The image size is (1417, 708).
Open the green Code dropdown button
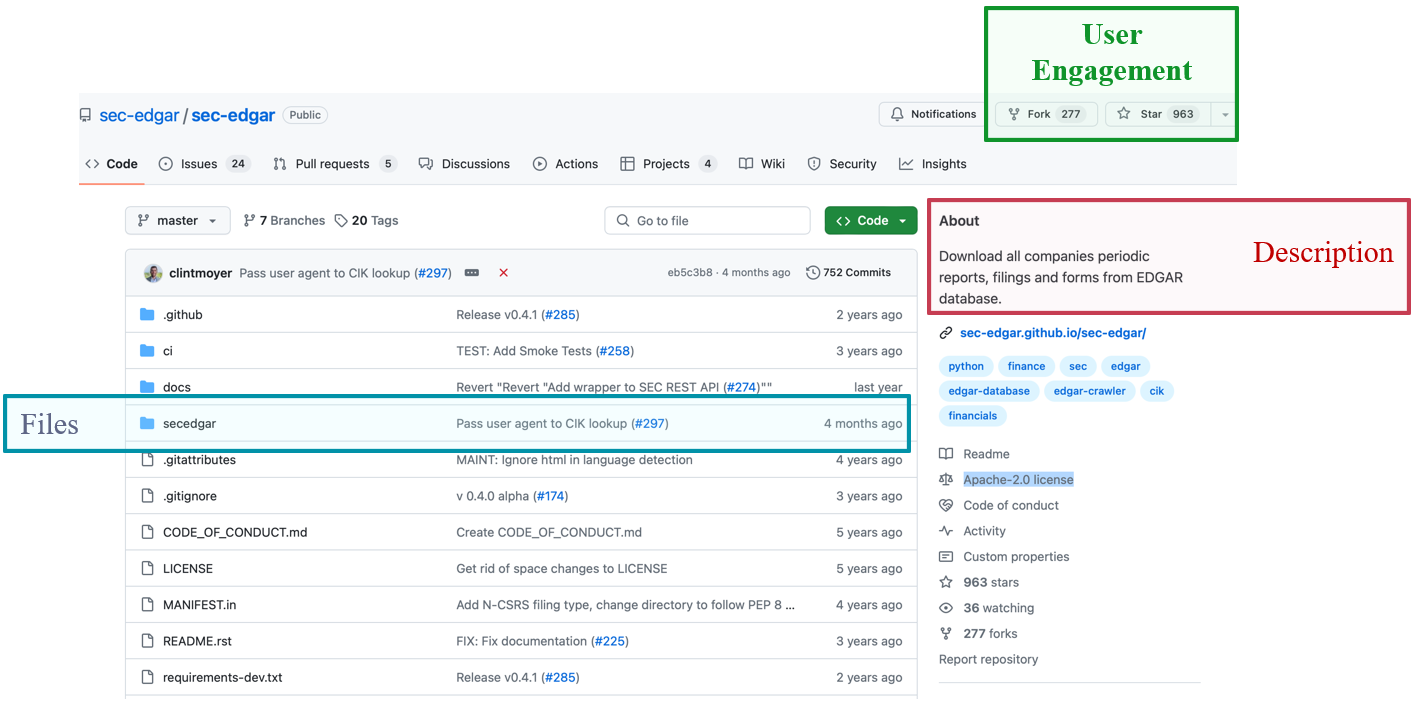[871, 221]
